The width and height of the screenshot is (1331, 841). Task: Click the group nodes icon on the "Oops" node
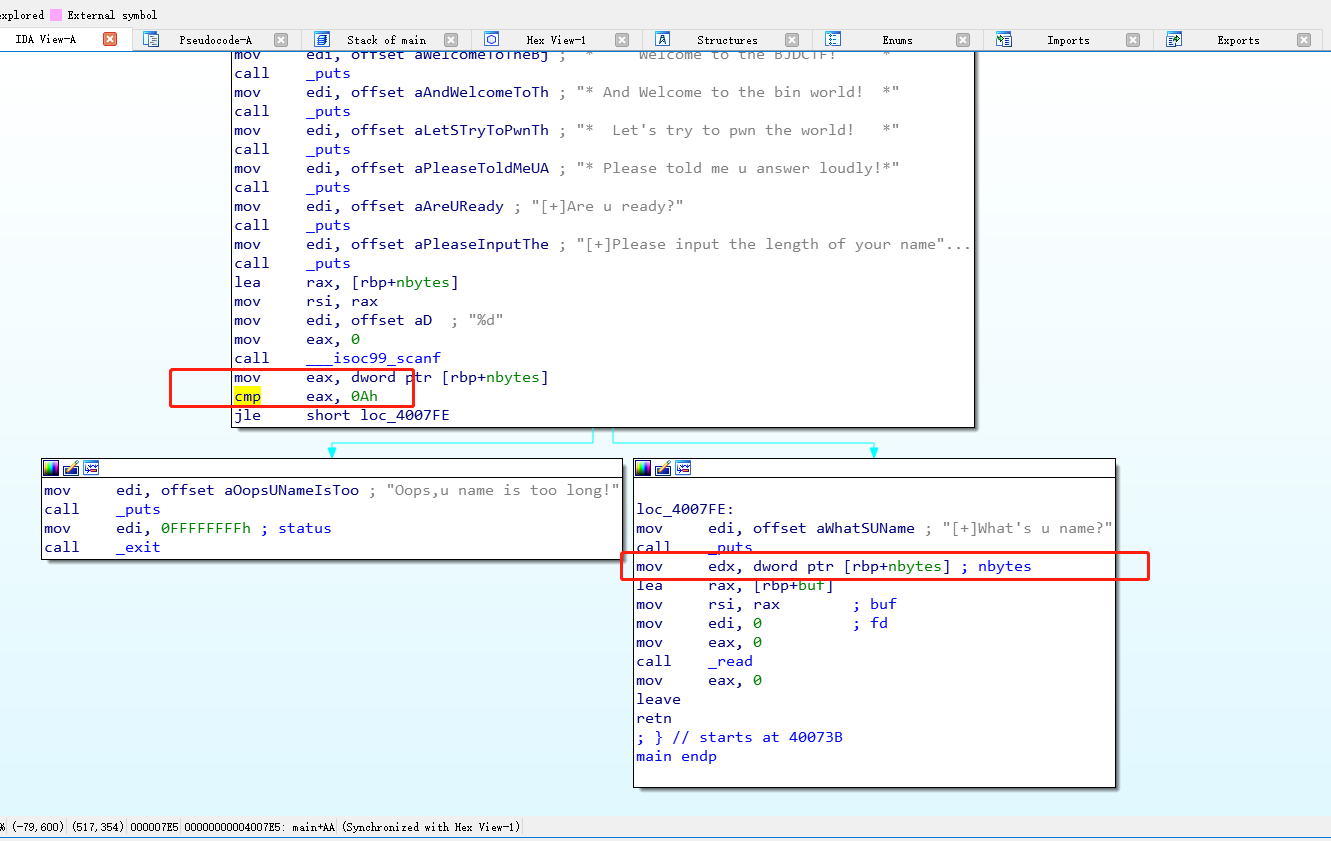point(91,468)
